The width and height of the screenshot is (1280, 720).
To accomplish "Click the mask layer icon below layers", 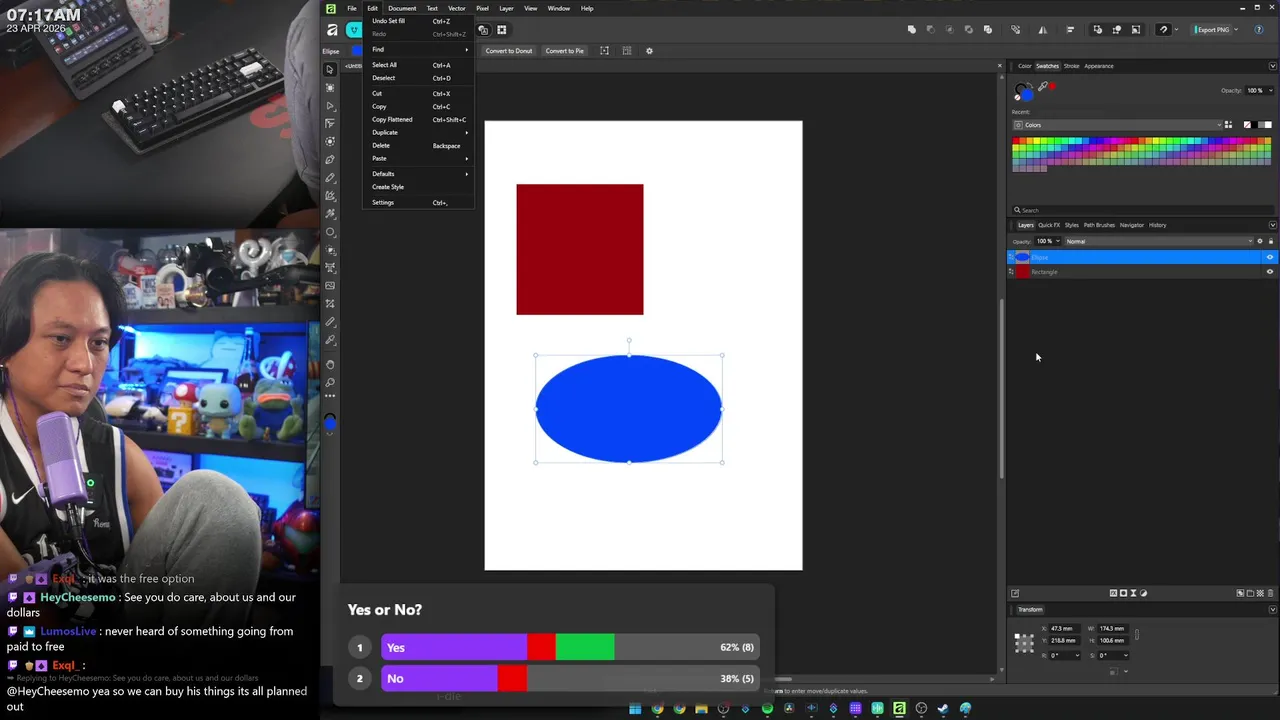I will tap(1123, 593).
